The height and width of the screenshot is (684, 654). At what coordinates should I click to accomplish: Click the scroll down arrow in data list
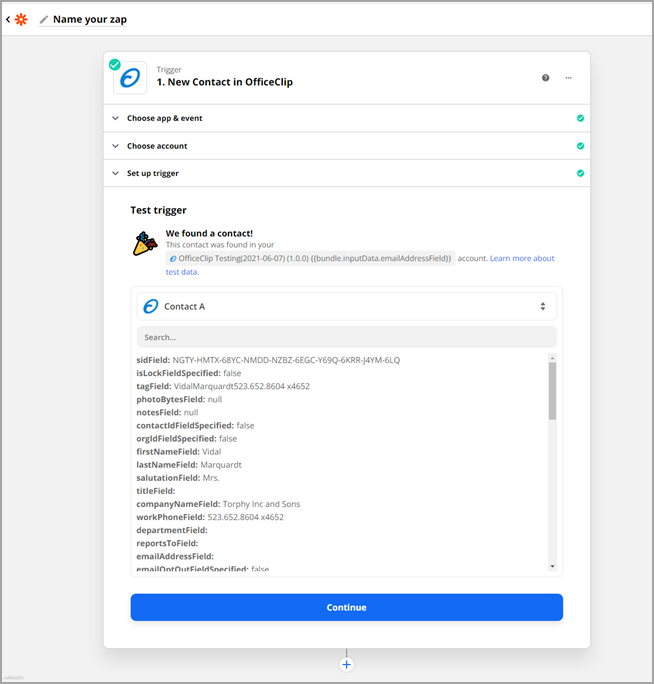pyautogui.click(x=552, y=567)
